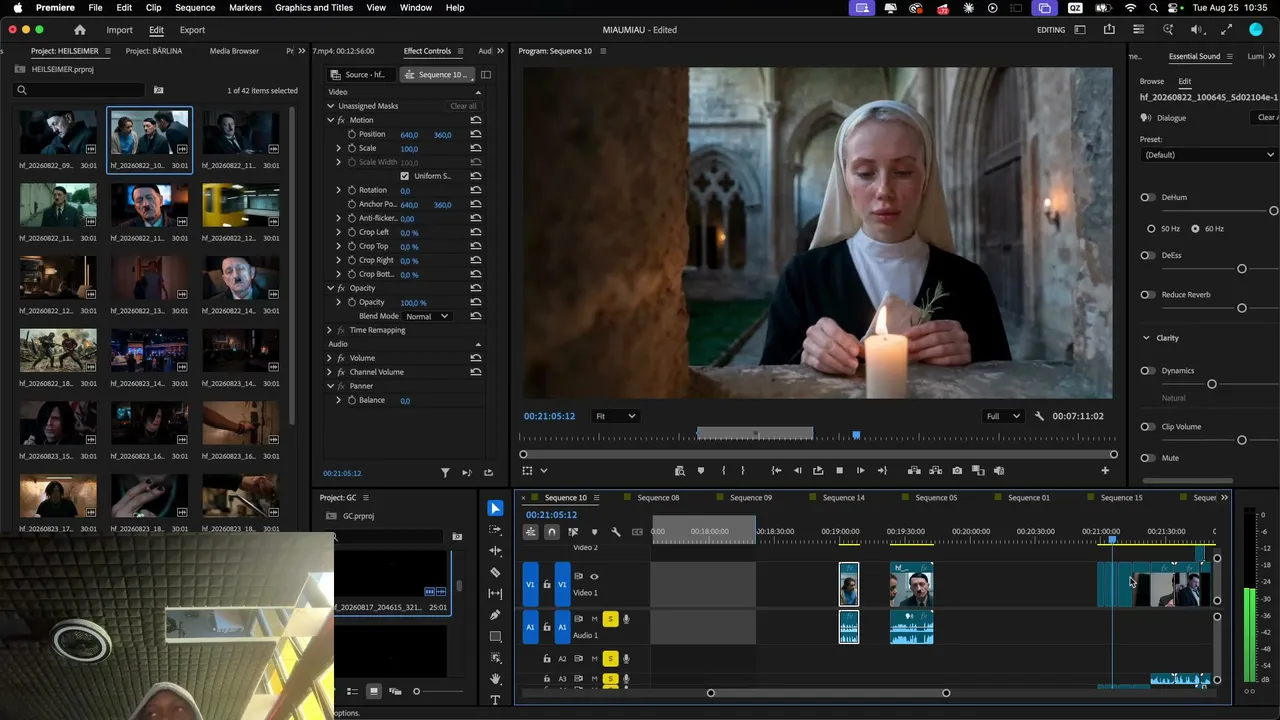Select the Track Select Forward tool

[x=495, y=530]
